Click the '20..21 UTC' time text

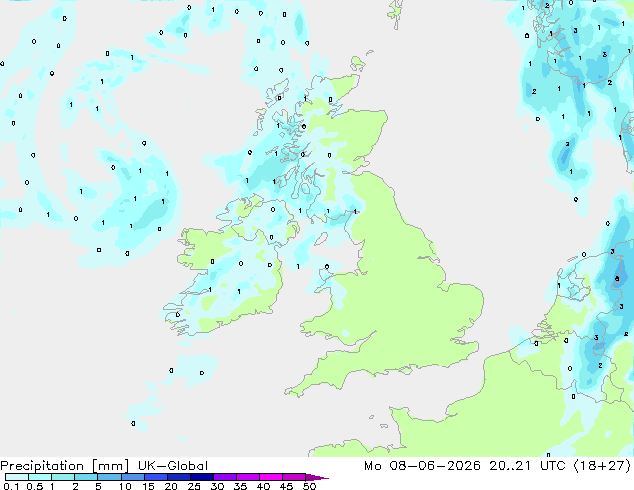point(529,466)
